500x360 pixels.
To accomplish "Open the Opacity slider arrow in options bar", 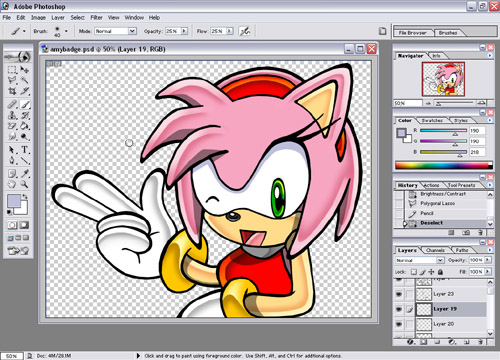I will click(184, 31).
